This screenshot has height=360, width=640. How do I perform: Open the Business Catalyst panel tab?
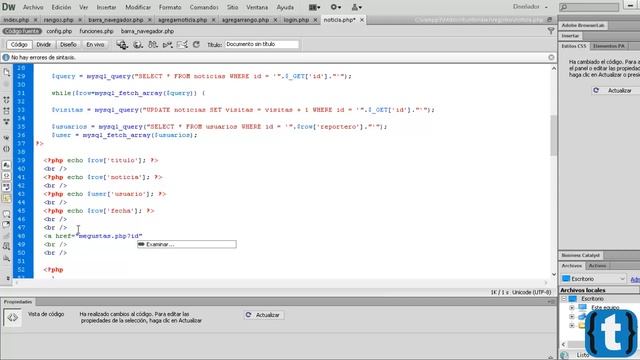580,256
